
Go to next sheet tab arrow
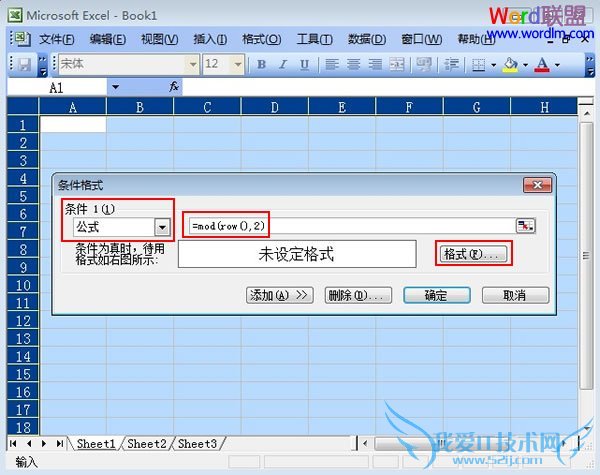[x=44, y=444]
